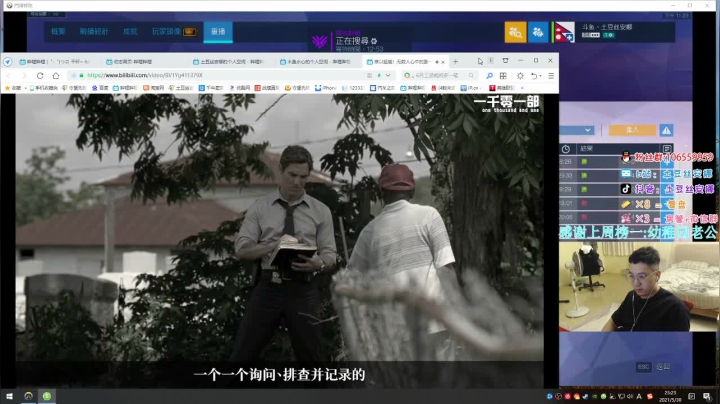This screenshot has height=404, width=720.
Task: Open the 12306 bookmark
Action: 353,88
